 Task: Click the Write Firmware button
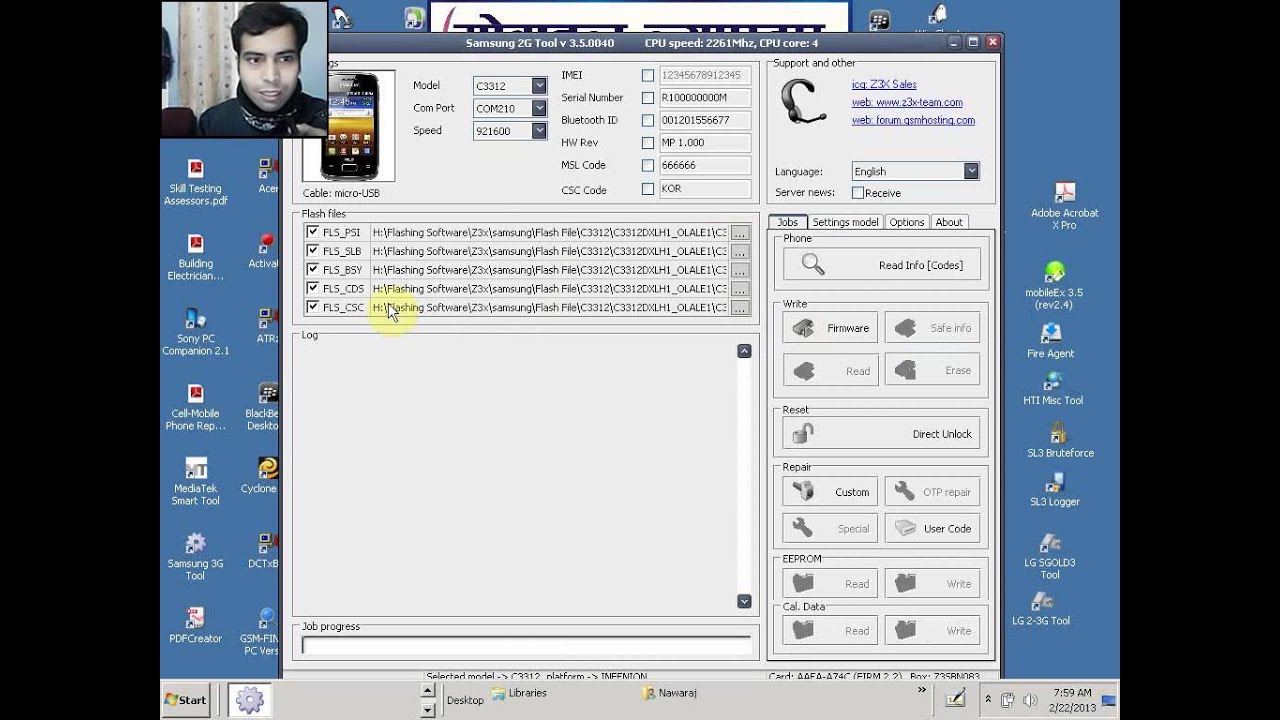tap(830, 328)
